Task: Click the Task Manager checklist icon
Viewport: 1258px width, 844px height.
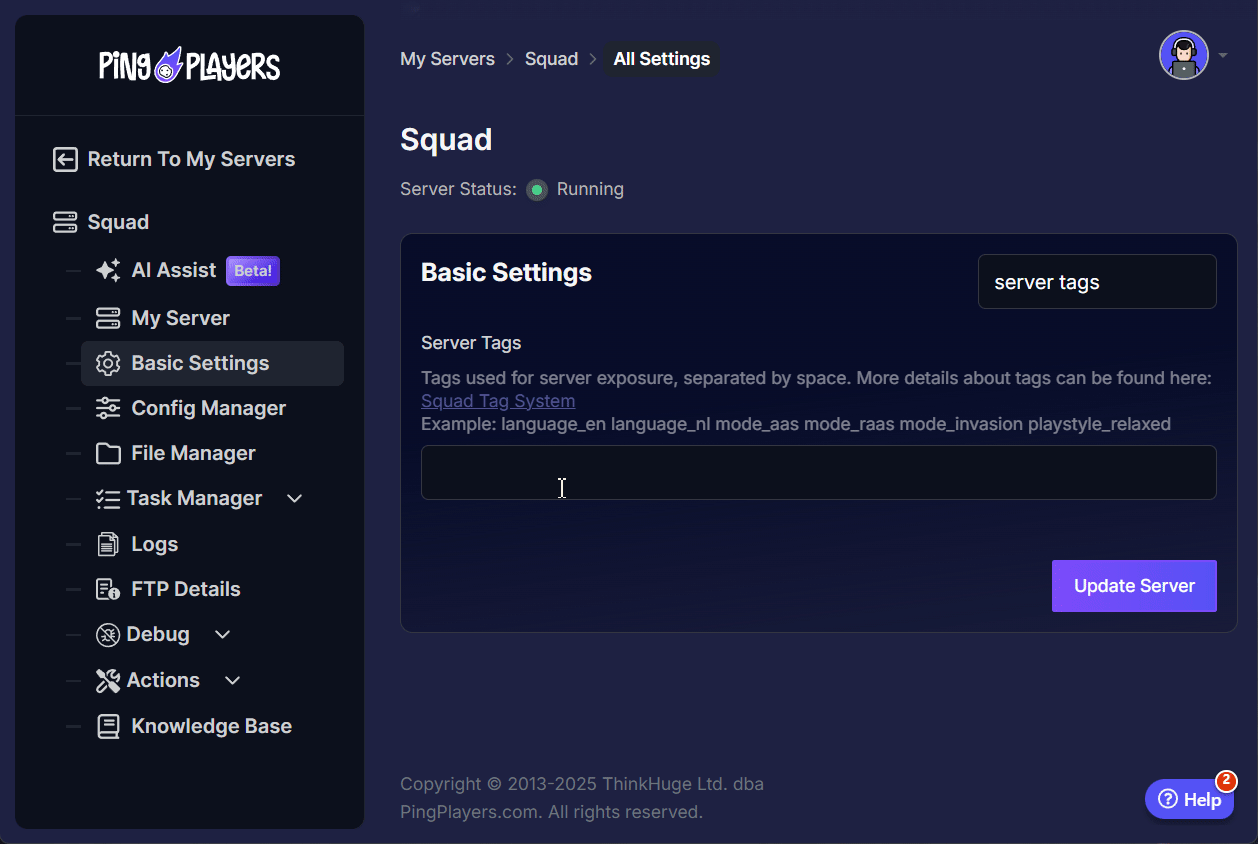Action: [108, 498]
